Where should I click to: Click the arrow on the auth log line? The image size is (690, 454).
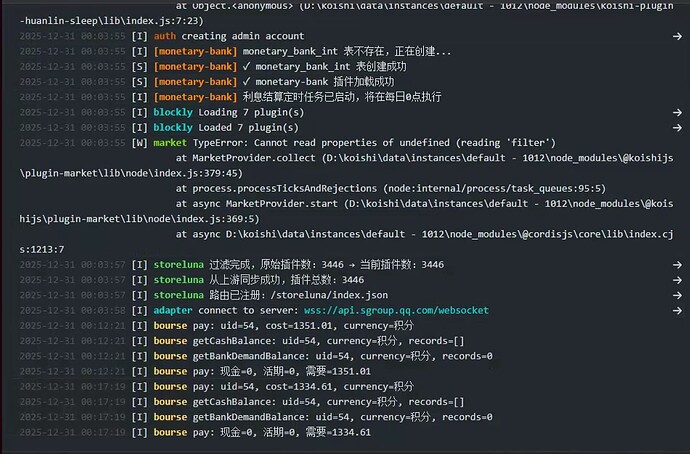click(677, 35)
